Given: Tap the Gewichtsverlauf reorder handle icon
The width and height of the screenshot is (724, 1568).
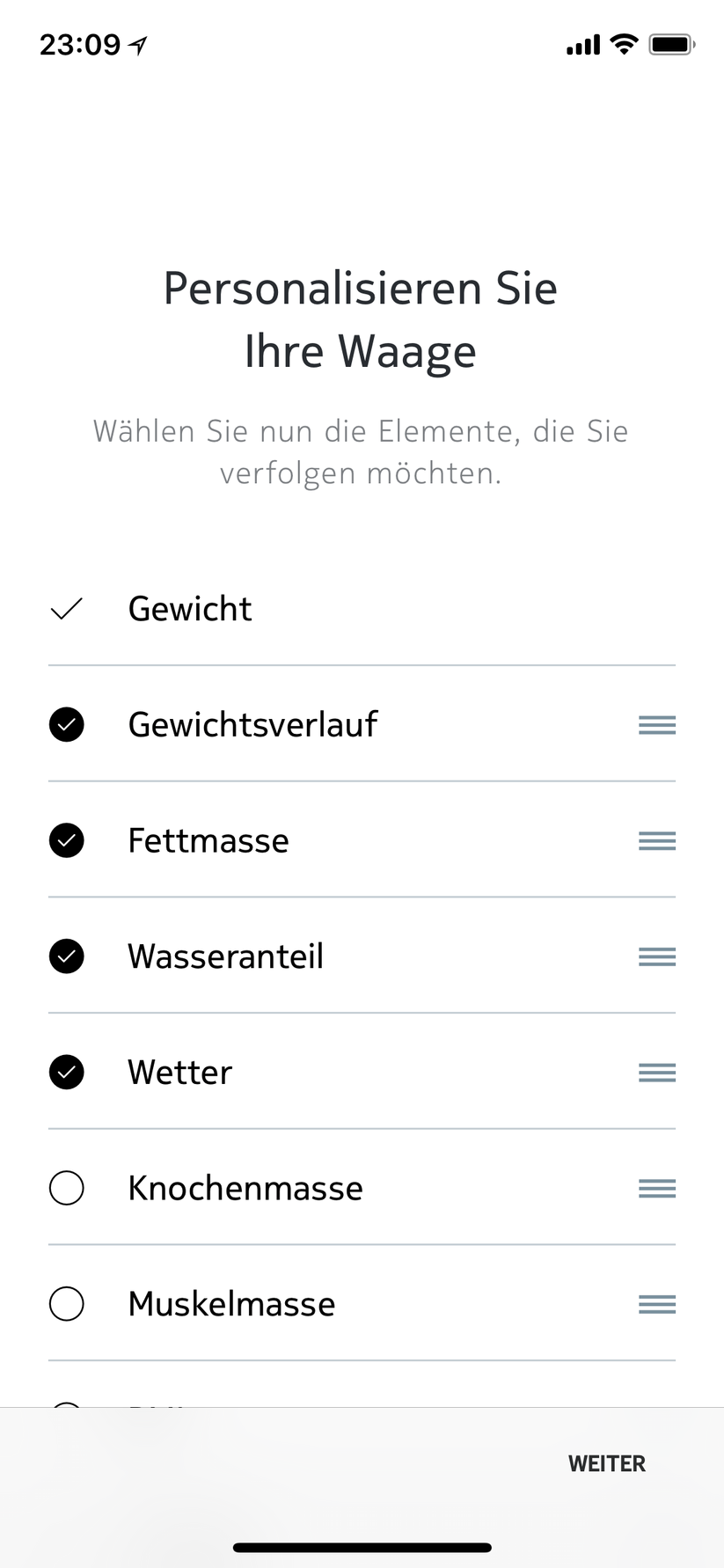Looking at the screenshot, I should [x=657, y=725].
